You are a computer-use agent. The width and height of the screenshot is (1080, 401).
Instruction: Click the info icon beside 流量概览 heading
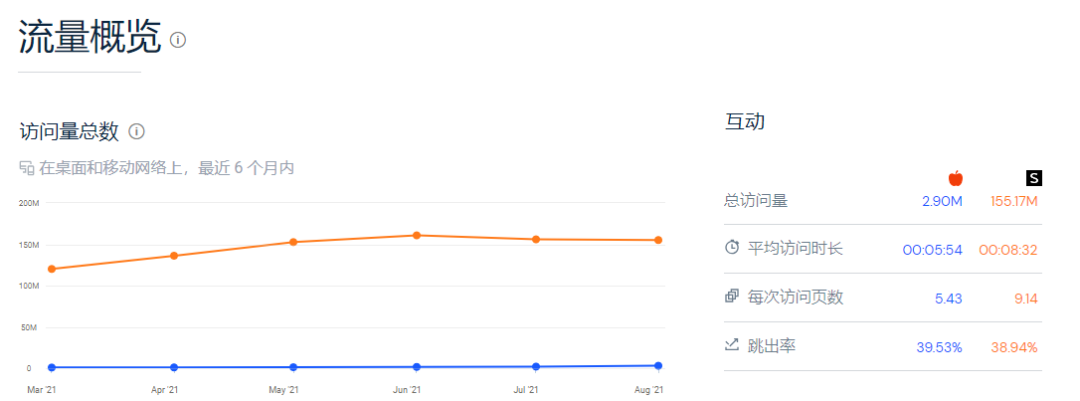tap(178, 40)
